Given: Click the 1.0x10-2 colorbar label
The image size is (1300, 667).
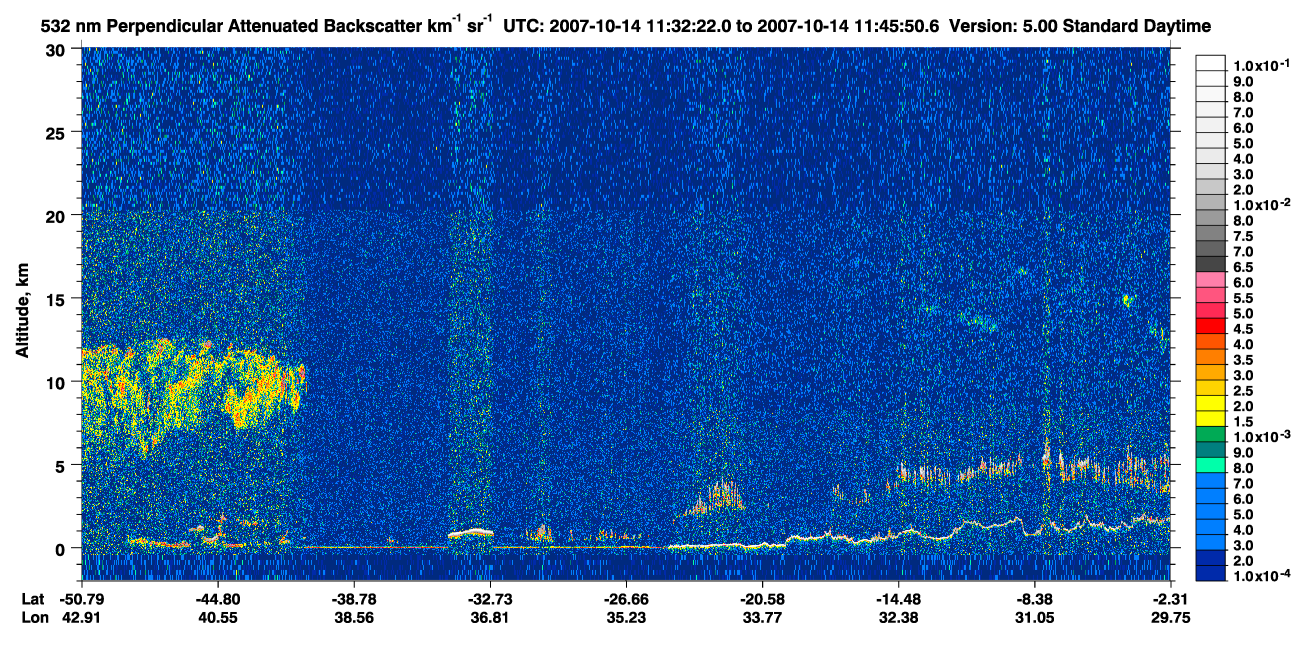Looking at the screenshot, I should pos(1262,204).
